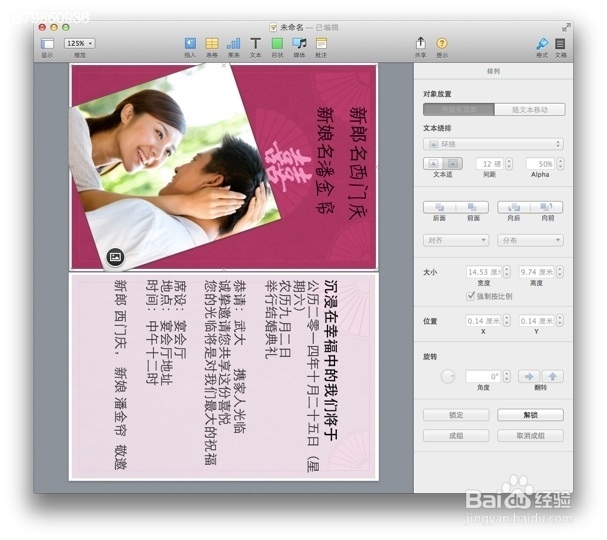Select Stay on Page (停留在页面) placement
The image size is (607, 540).
[459, 110]
